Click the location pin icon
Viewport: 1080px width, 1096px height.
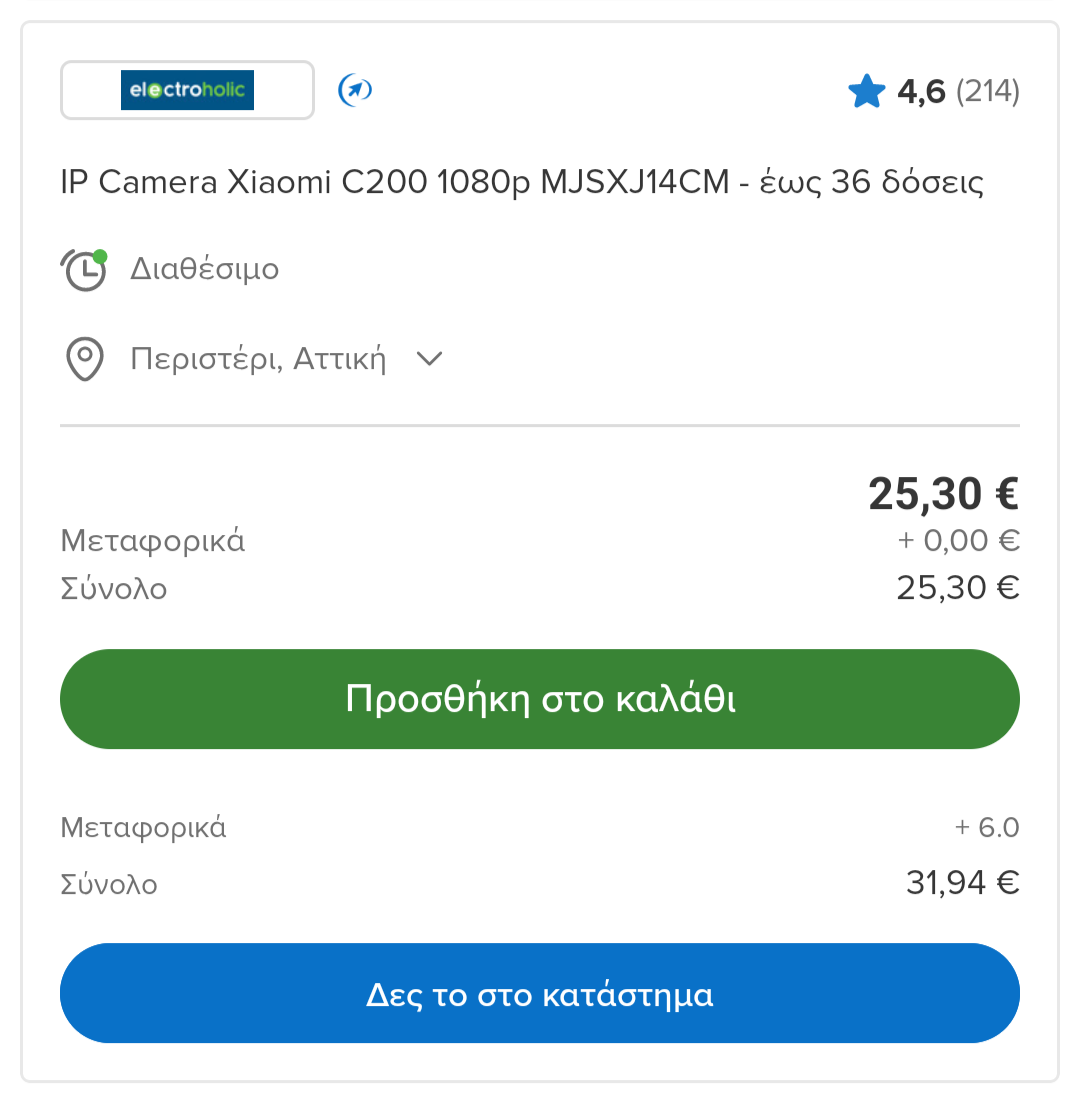click(85, 359)
